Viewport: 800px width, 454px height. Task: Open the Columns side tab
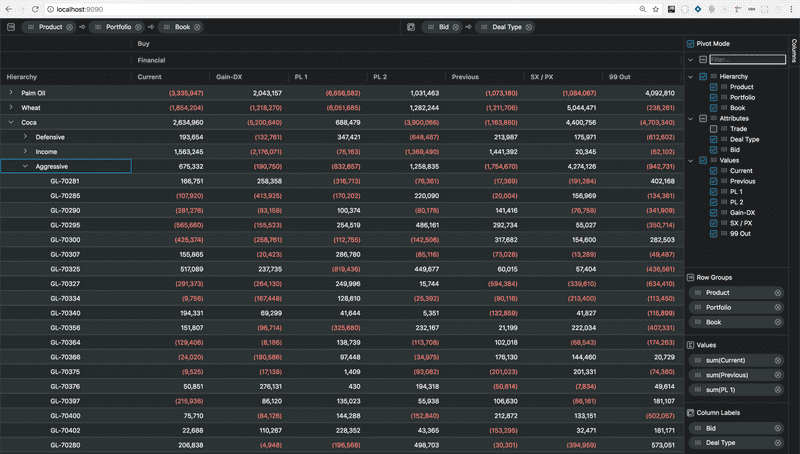(794, 50)
